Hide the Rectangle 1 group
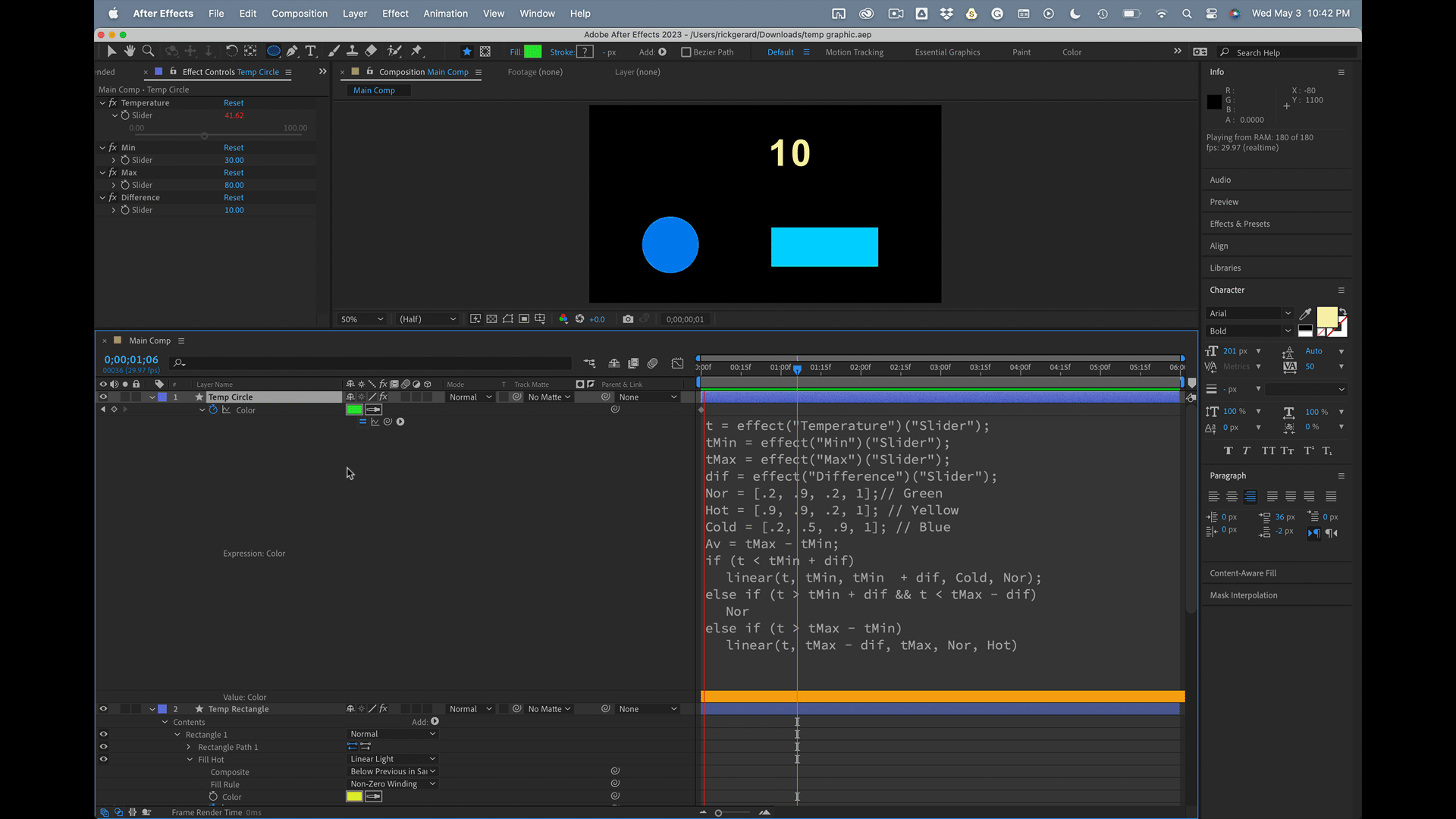1456x819 pixels. tap(103, 734)
